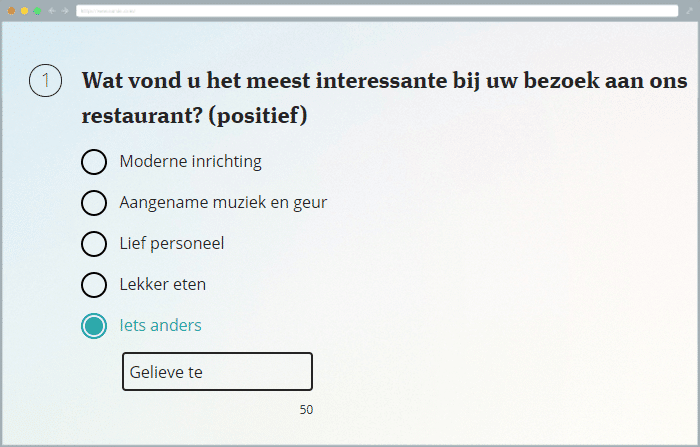Screen dimensions: 700x447
Task: Maximize the window with the green button
Action: pyautogui.click(x=36, y=10)
